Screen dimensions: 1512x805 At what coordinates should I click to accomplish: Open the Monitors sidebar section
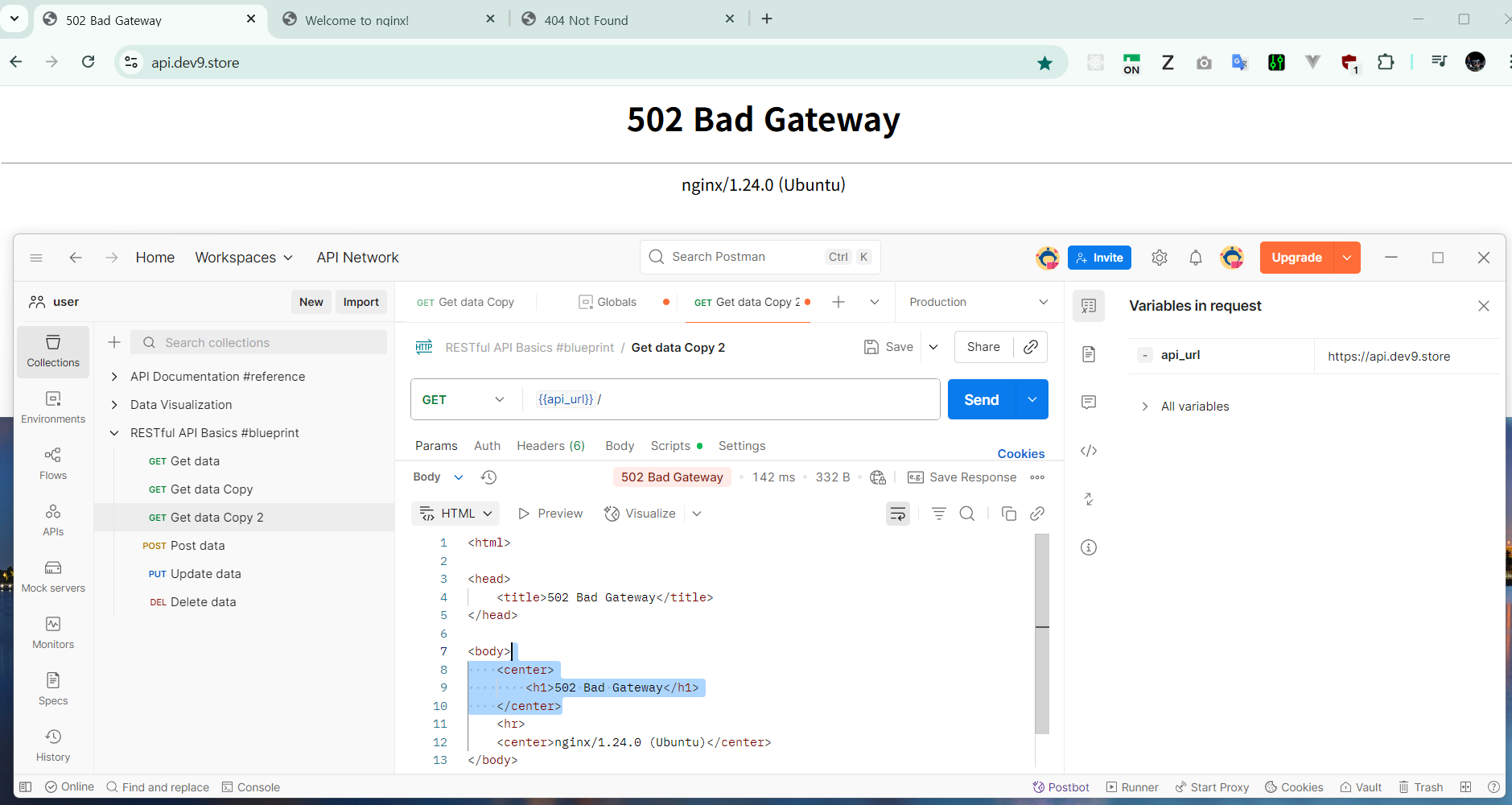point(53,634)
